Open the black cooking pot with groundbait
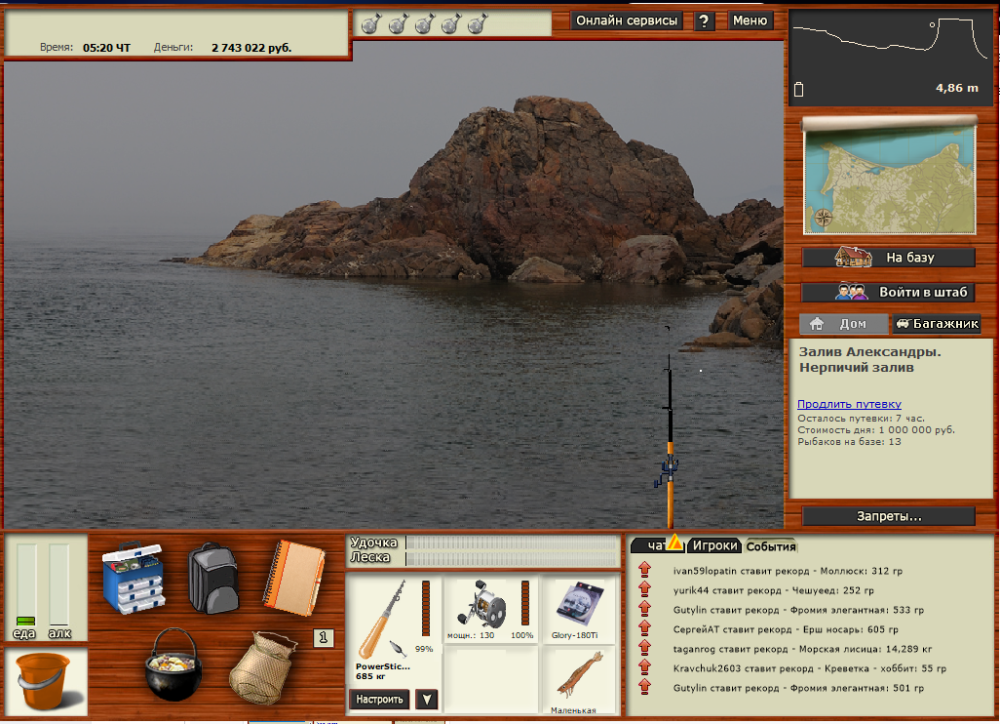 (173, 665)
